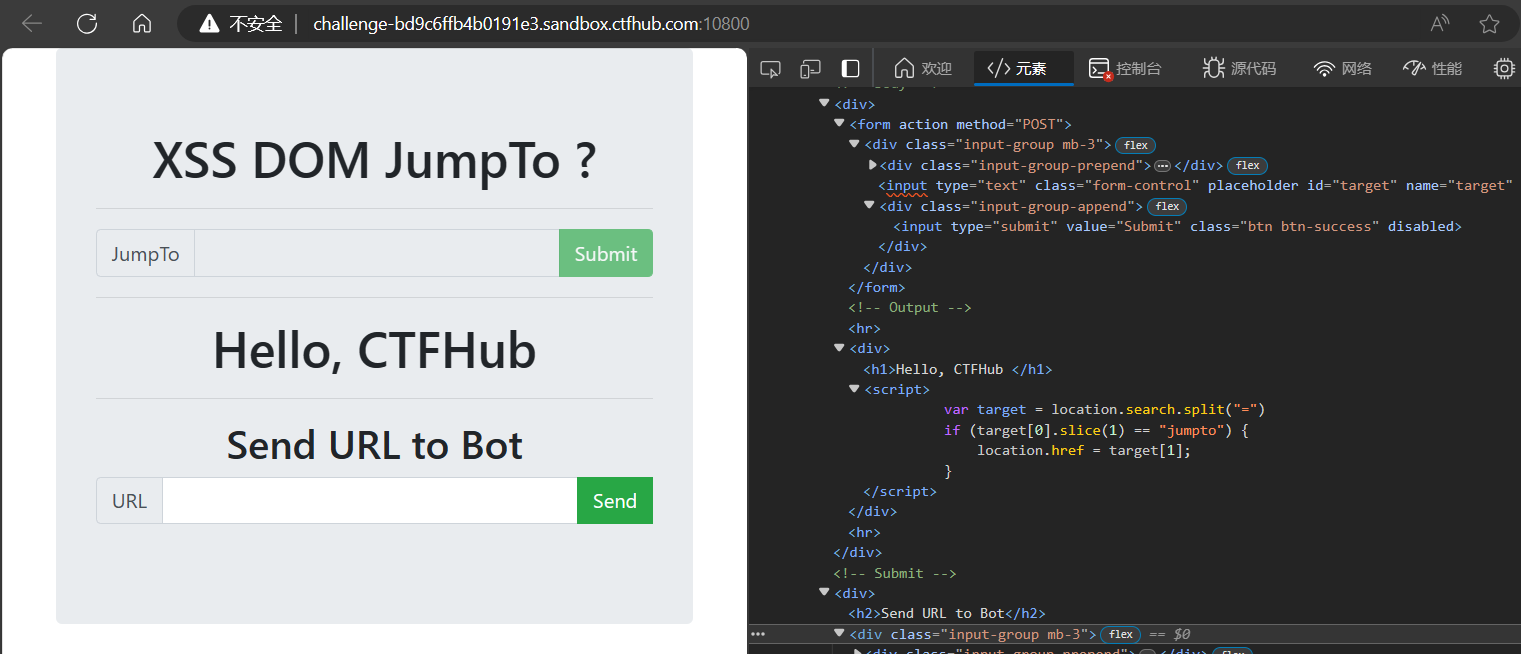Collapse the div below the Submit comment

click(x=824, y=593)
